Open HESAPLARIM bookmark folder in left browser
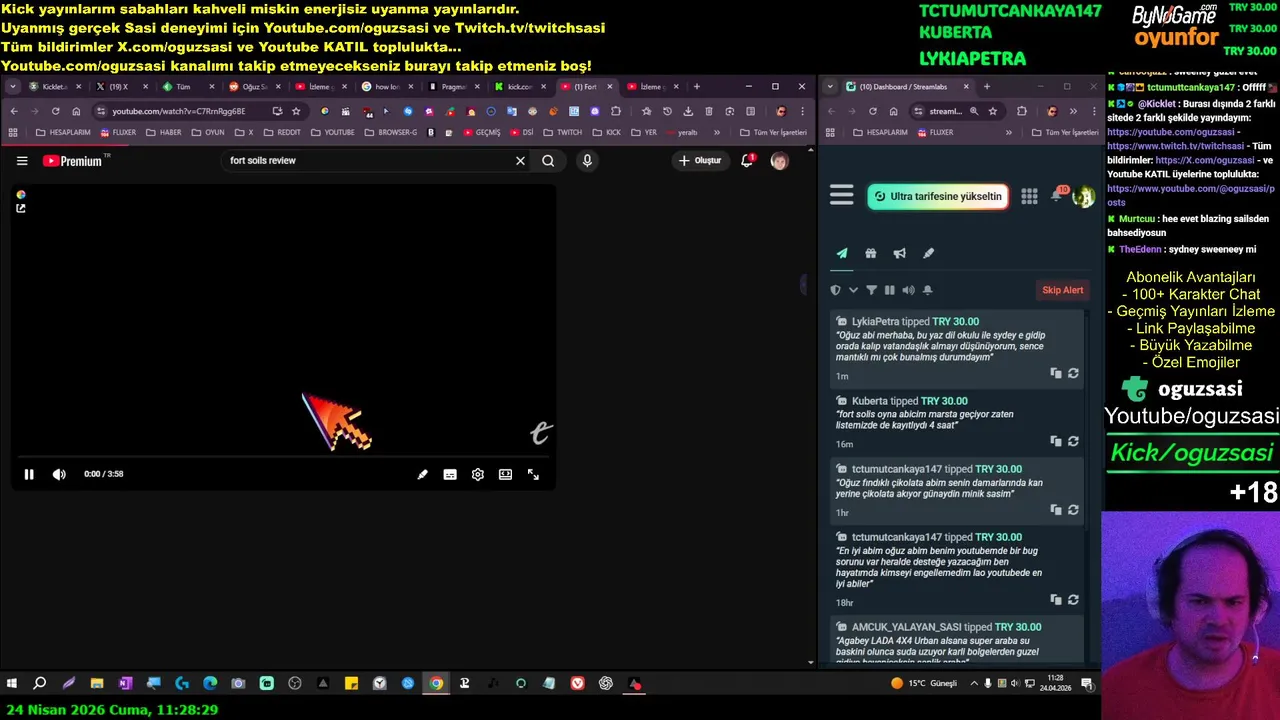Image resolution: width=1280 pixels, height=720 pixels. pos(62,132)
